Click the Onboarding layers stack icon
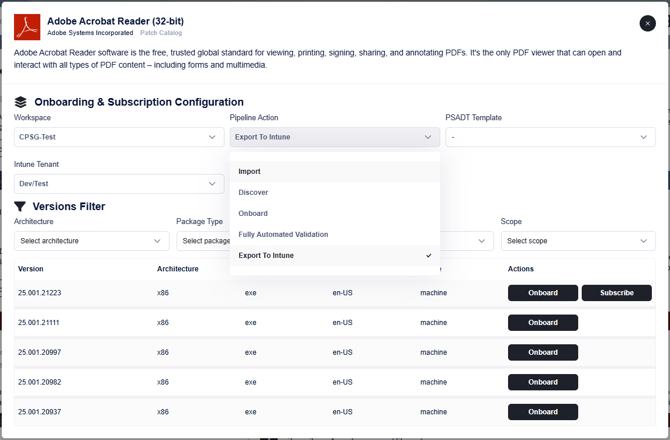The width and height of the screenshot is (670, 440). [x=21, y=102]
